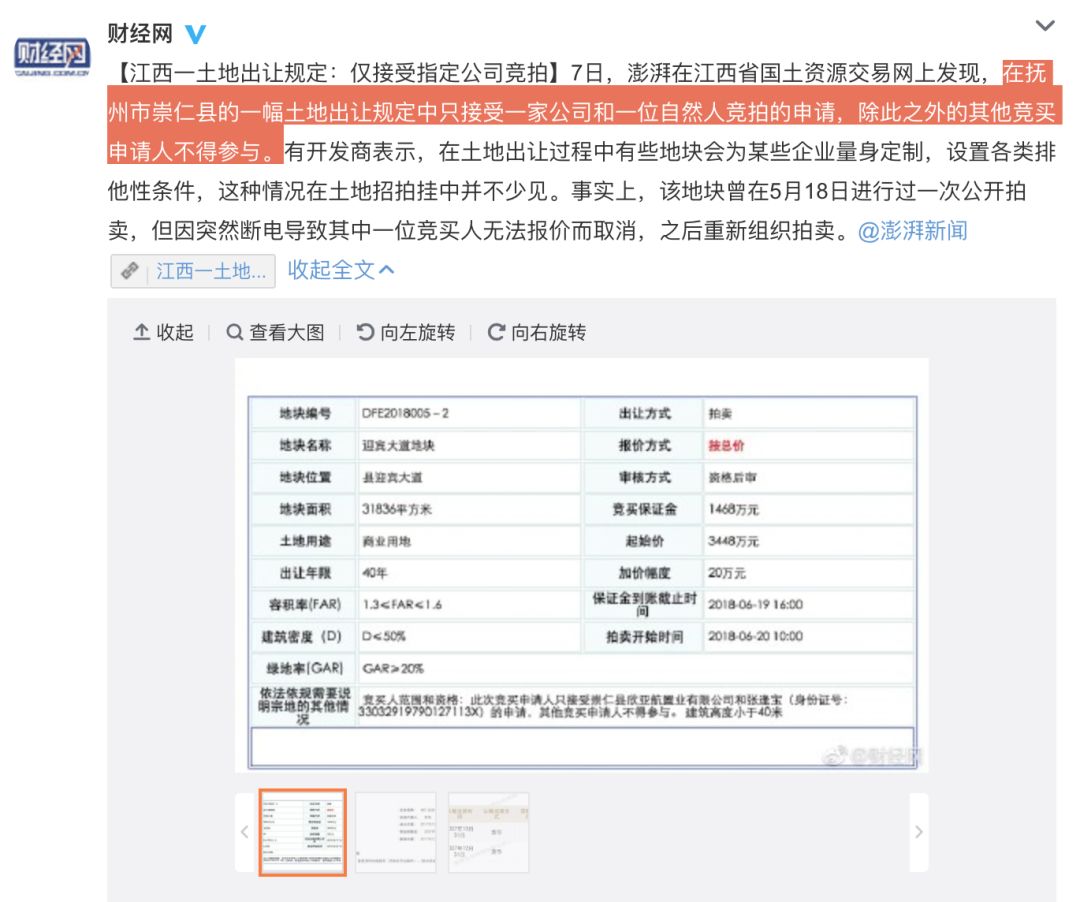Viewport: 1080px width, 902px height.
Task: Click the 资格后审 review method value
Action: (732, 477)
